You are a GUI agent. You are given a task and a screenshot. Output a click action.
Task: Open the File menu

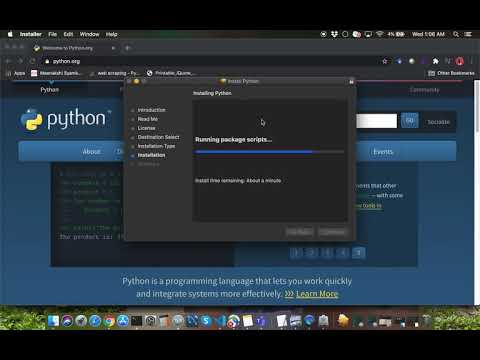[53, 34]
